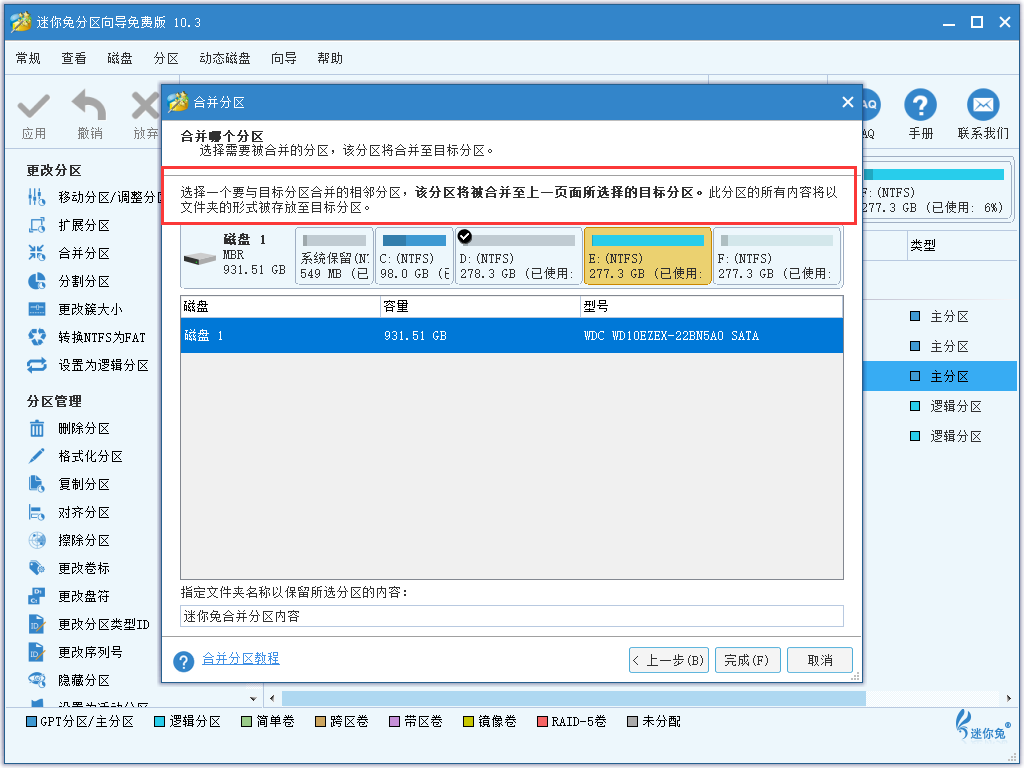Click the 型号 column header
1024x768 pixels.
tap(711, 307)
